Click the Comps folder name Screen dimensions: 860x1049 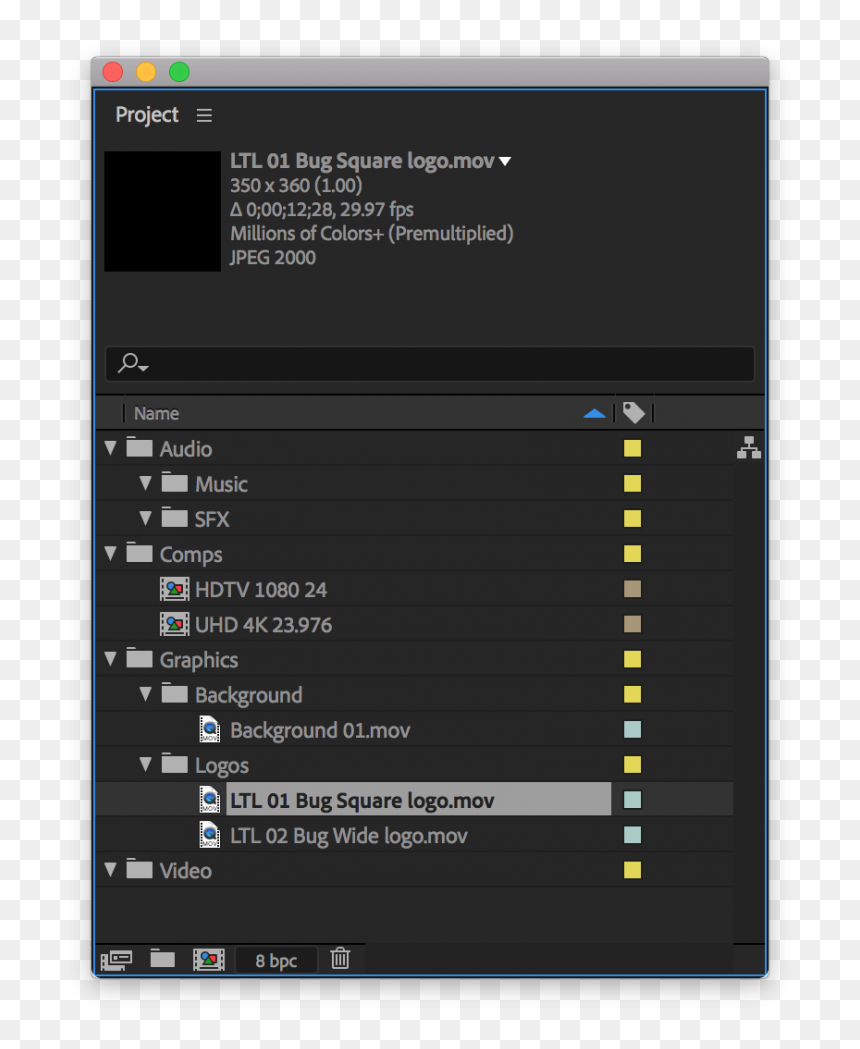click(191, 555)
